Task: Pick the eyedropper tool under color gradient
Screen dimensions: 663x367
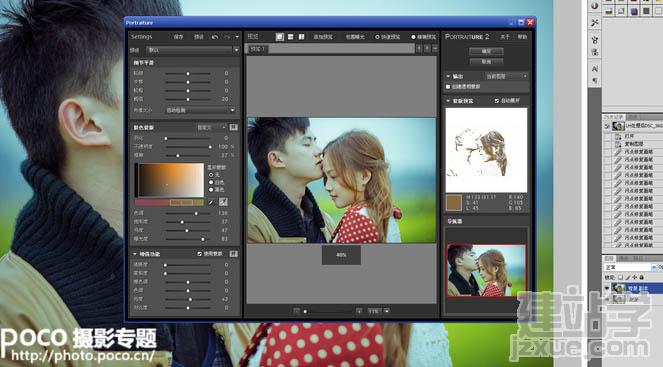Action: click(211, 203)
